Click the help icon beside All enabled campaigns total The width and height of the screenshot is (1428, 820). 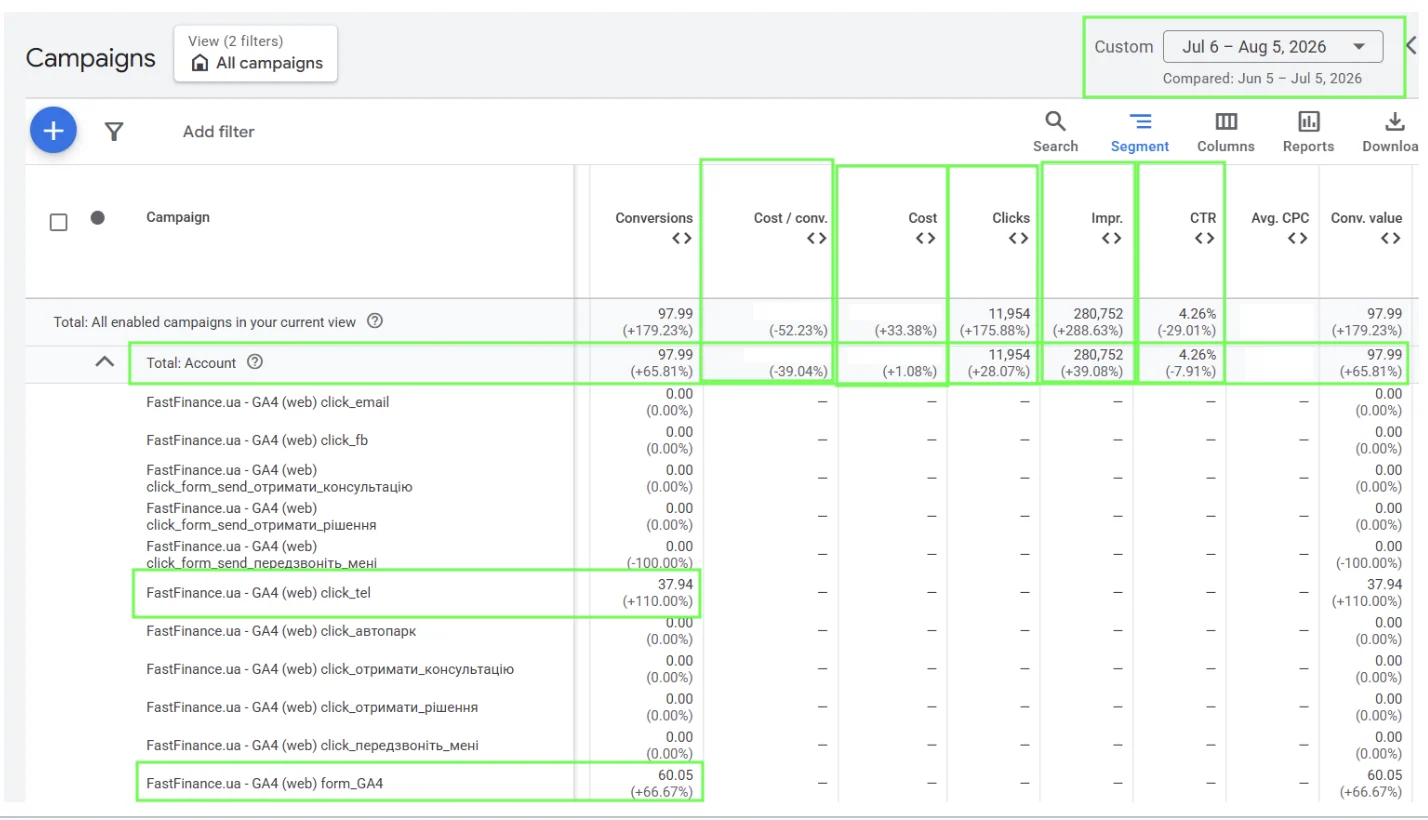(x=375, y=321)
